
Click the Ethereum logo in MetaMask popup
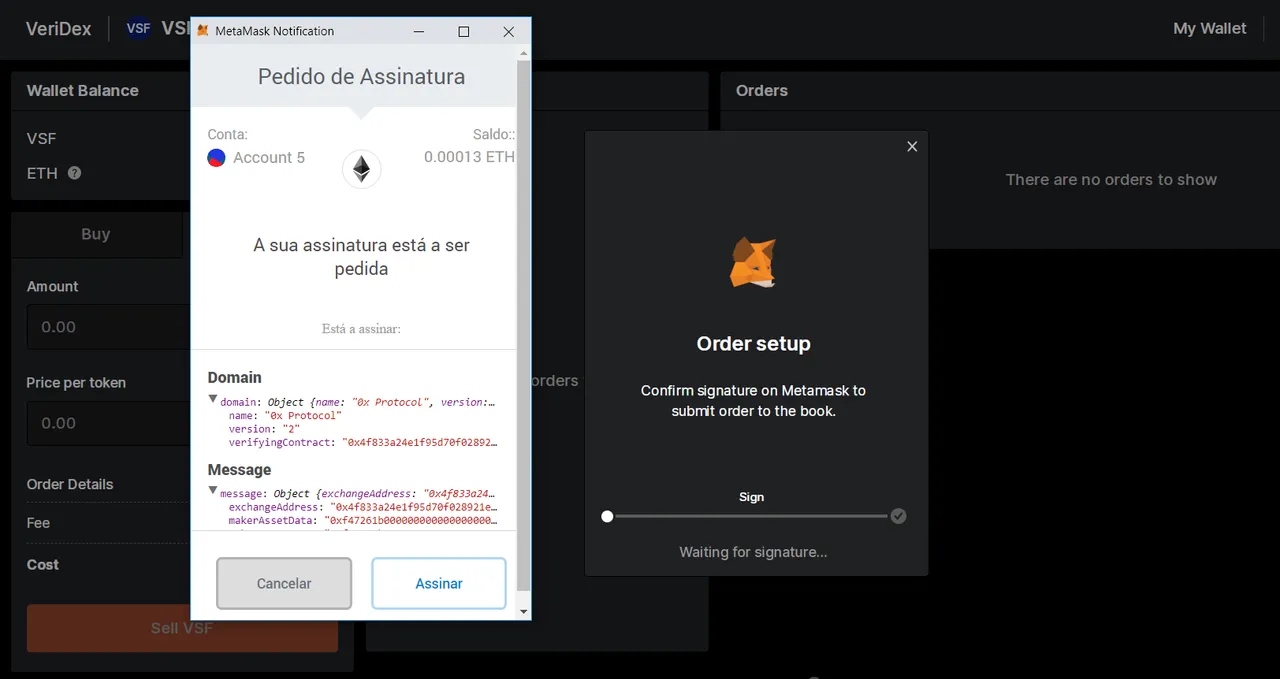(362, 169)
